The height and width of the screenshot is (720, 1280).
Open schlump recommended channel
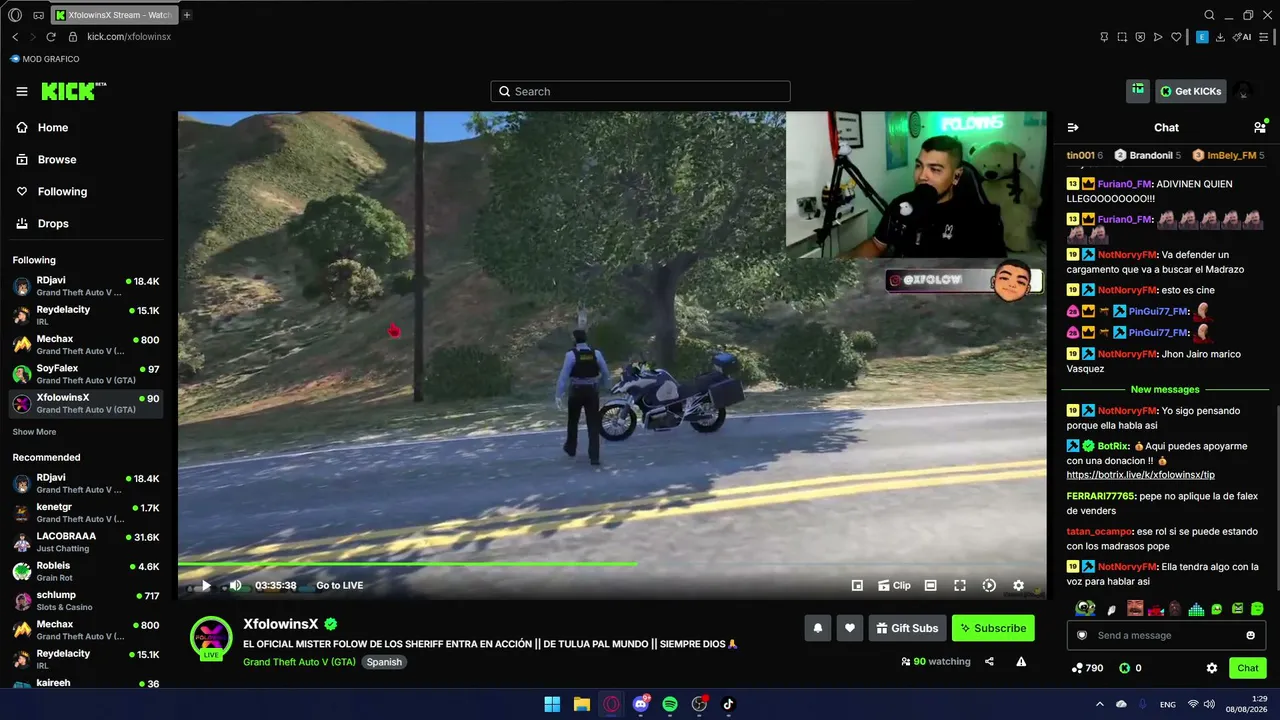pos(86,601)
